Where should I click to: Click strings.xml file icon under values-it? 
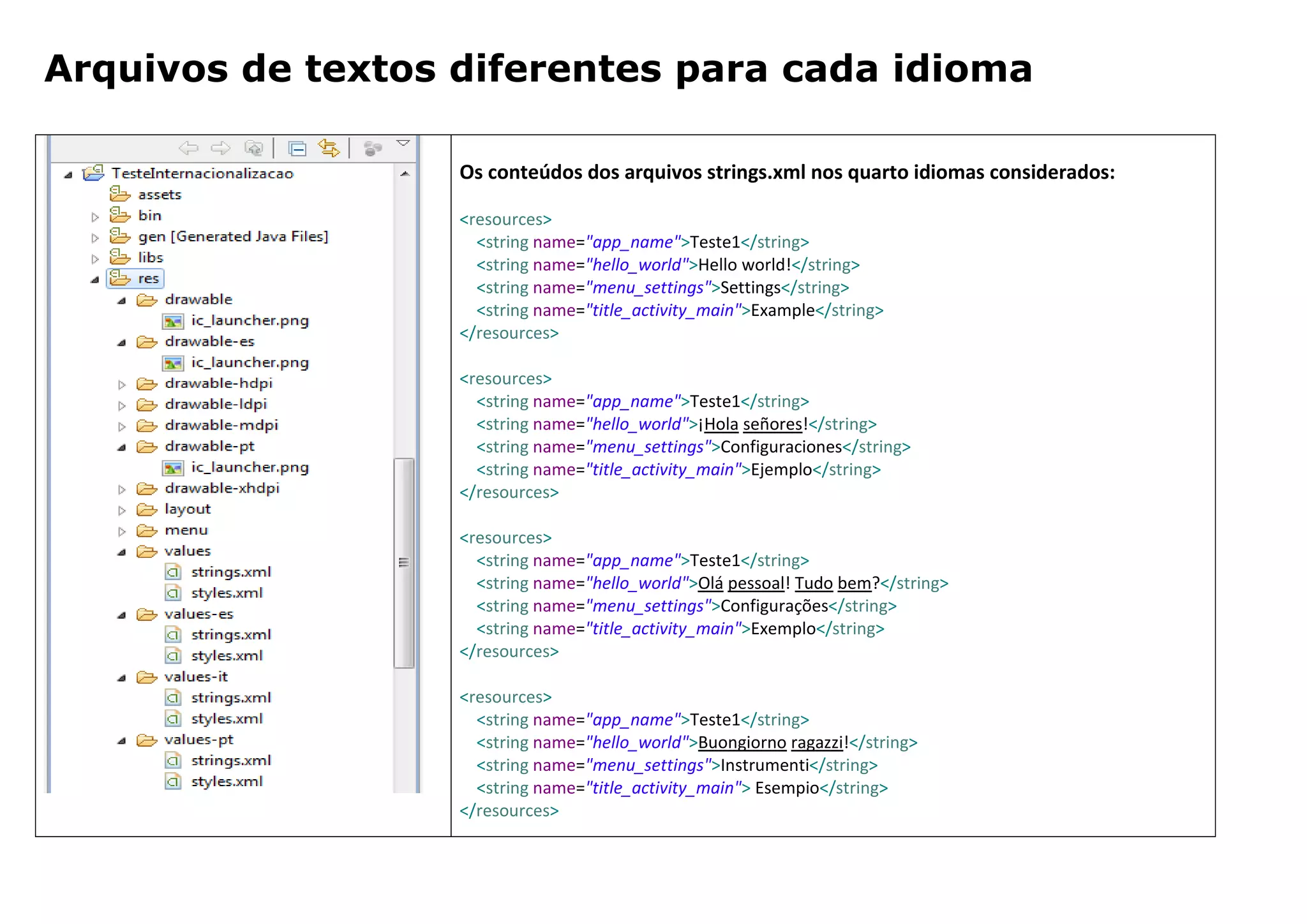tap(173, 698)
